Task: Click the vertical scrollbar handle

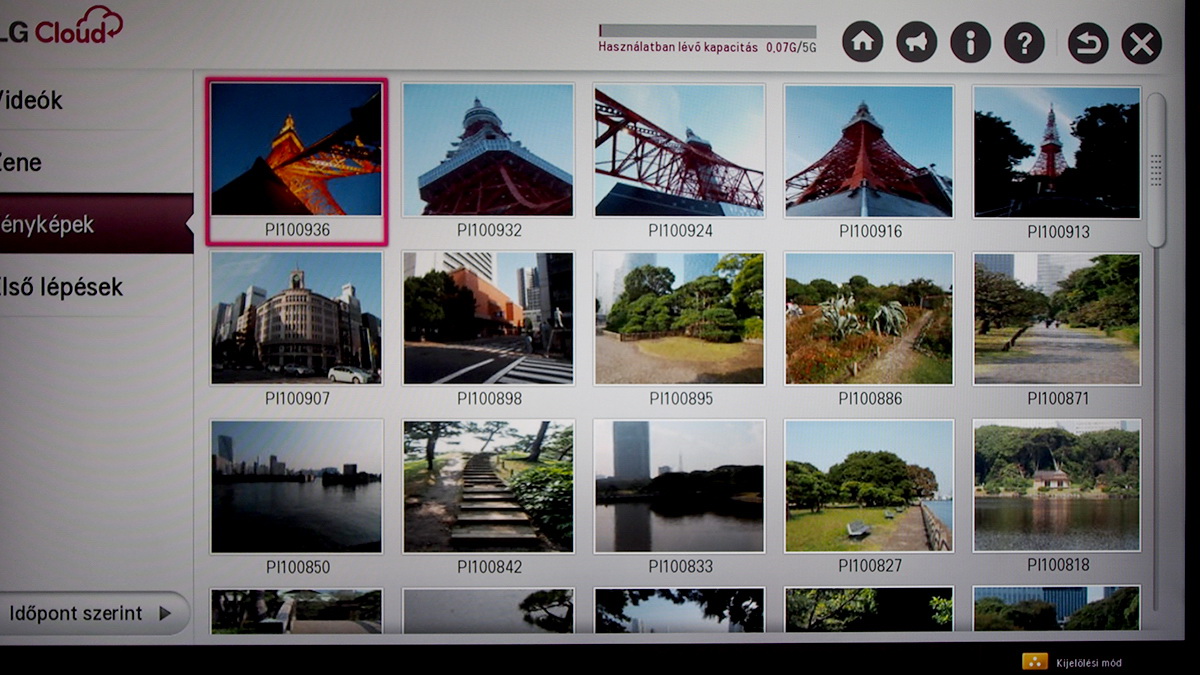Action: (1156, 170)
